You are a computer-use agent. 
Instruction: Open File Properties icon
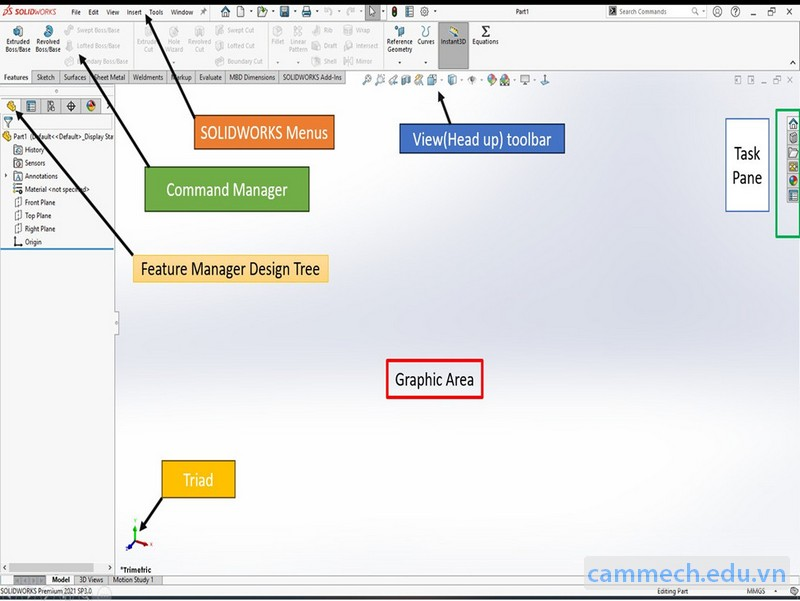pos(409,11)
